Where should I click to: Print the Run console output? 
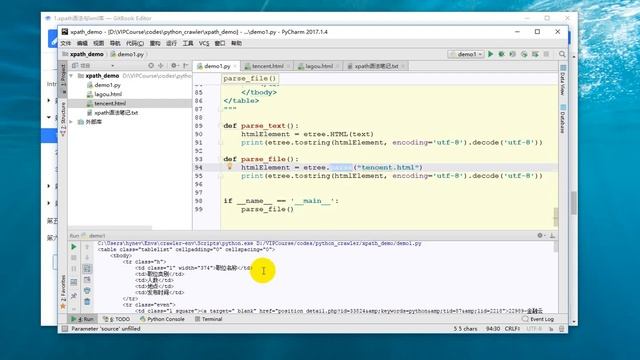[87, 291]
